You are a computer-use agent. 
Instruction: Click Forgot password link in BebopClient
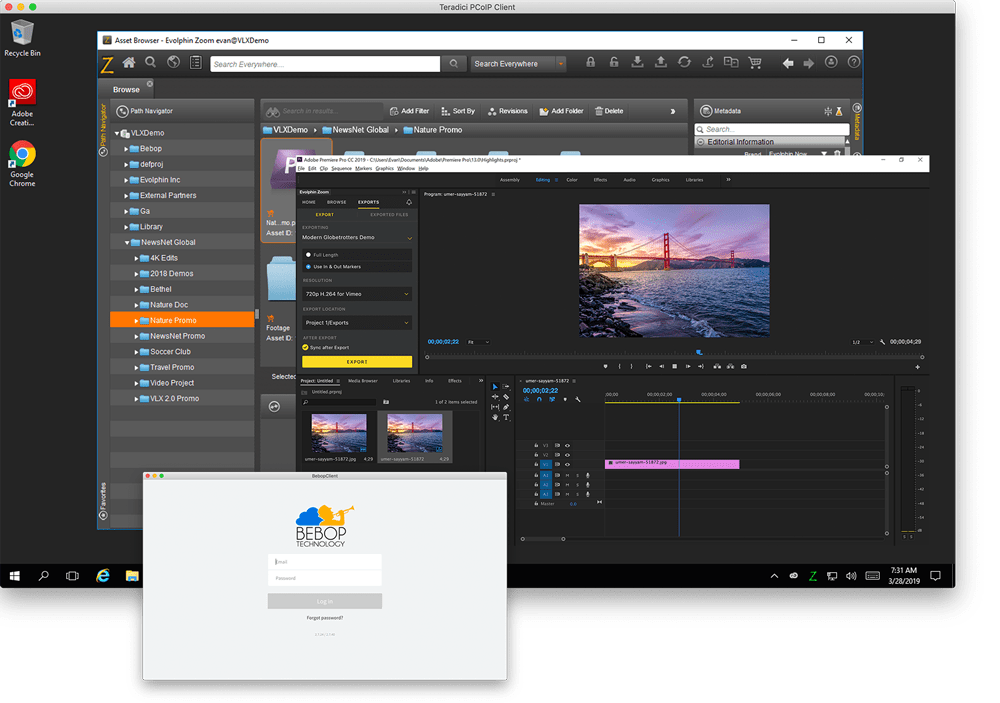click(x=325, y=618)
